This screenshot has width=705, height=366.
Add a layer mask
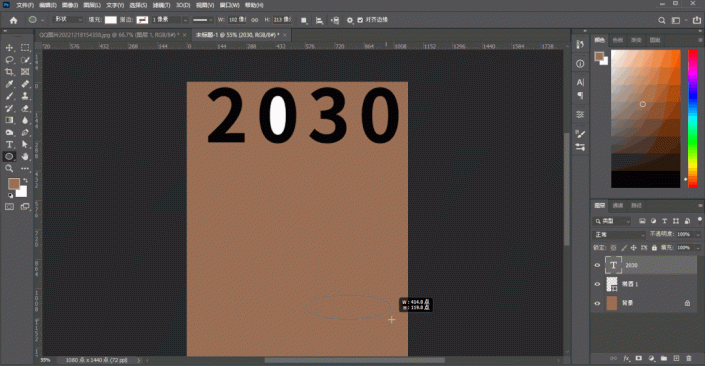click(638, 358)
